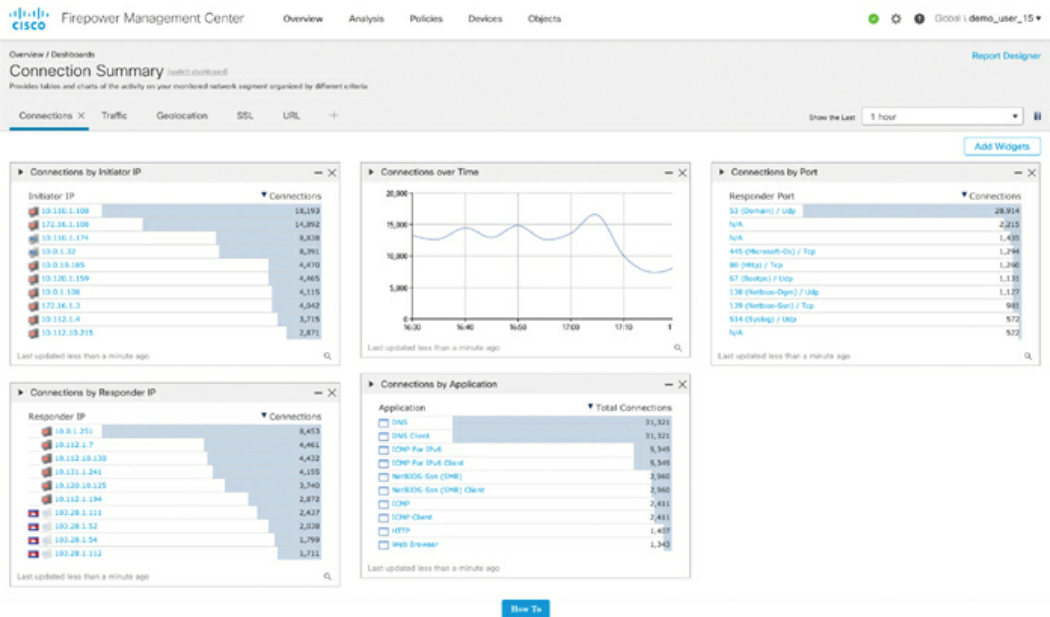Image resolution: width=1050 pixels, height=617 pixels.
Task: Click magnifier in Connections over Time widget
Action: [678, 348]
